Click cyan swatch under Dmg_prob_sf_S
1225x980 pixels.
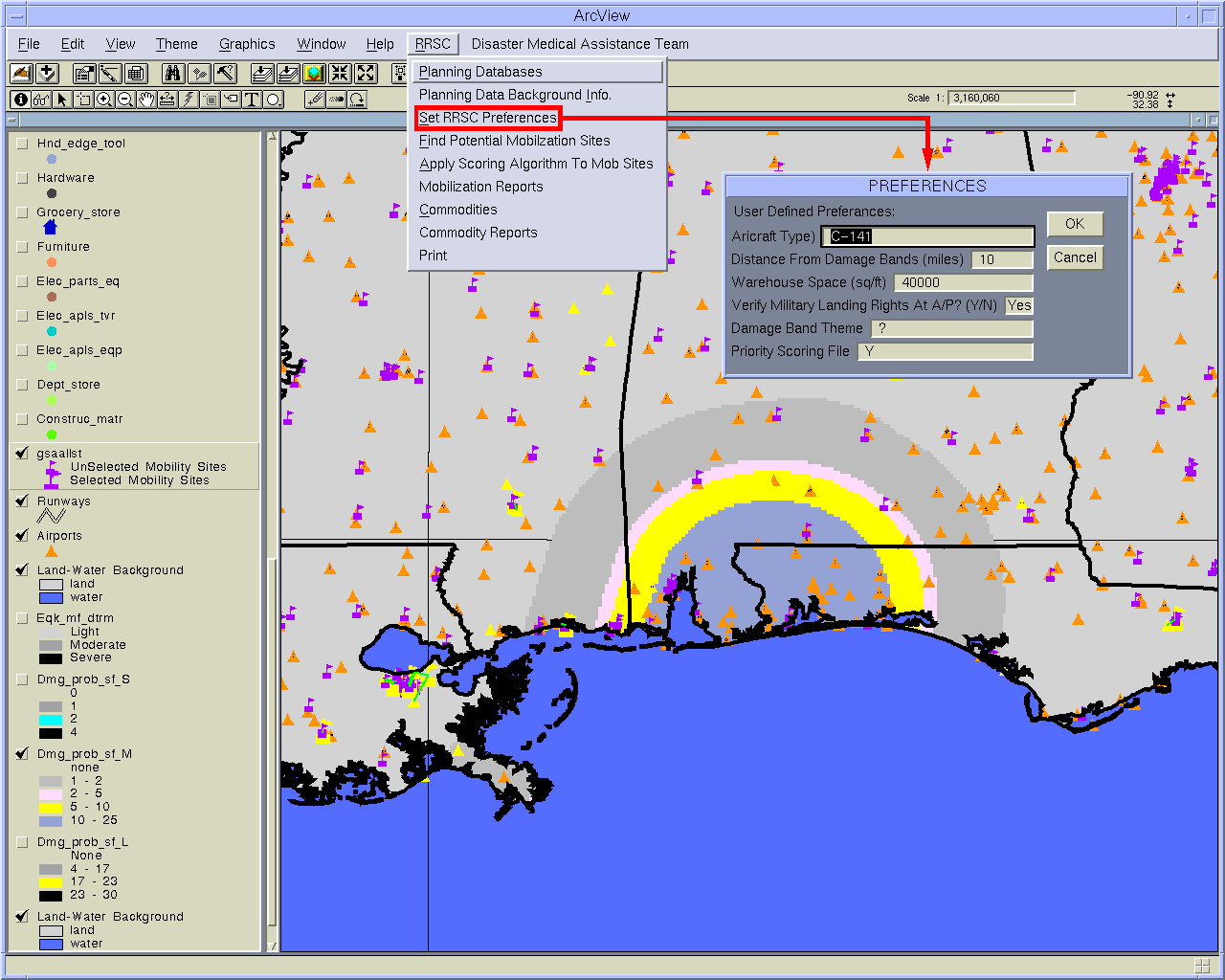[x=51, y=719]
